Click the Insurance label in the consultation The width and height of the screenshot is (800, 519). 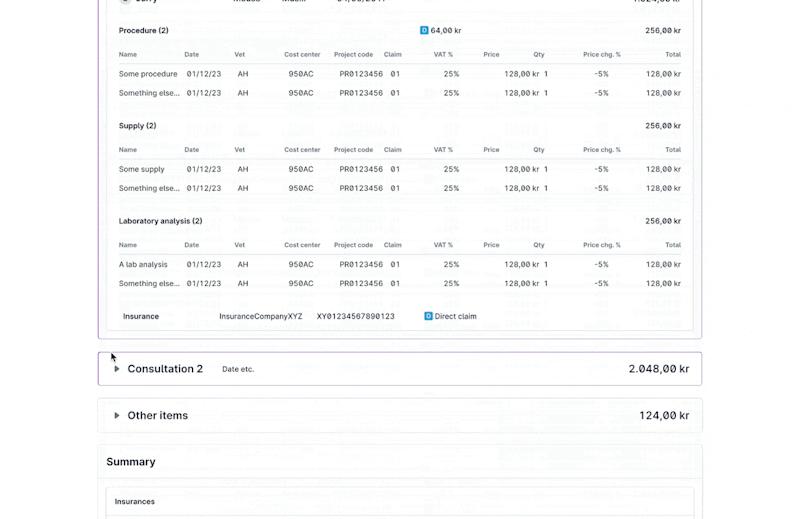pyautogui.click(x=141, y=316)
